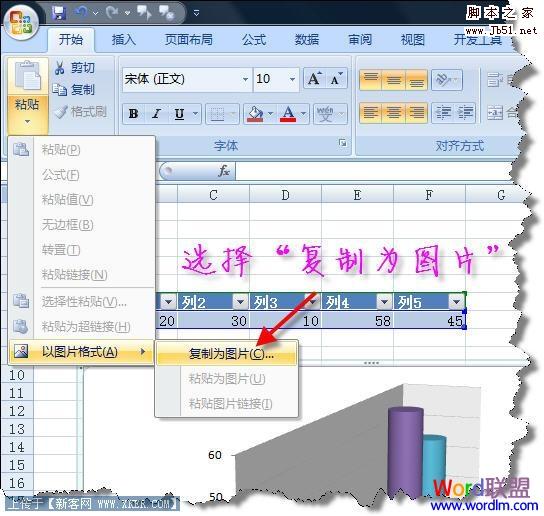Center cell text horizontally
The width and height of the screenshot is (544, 516).
tap(393, 113)
